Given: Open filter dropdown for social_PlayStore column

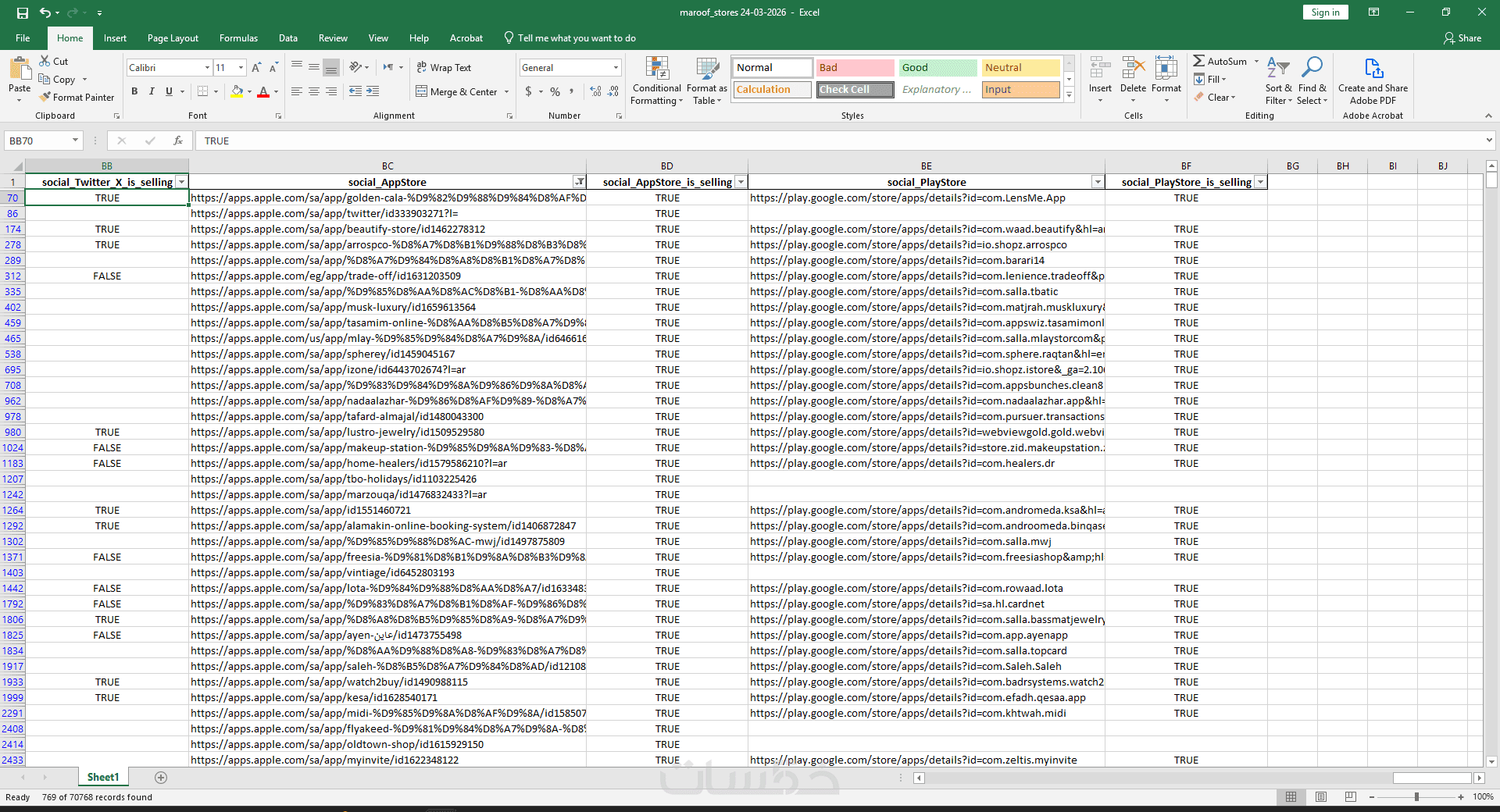Looking at the screenshot, I should [1098, 182].
